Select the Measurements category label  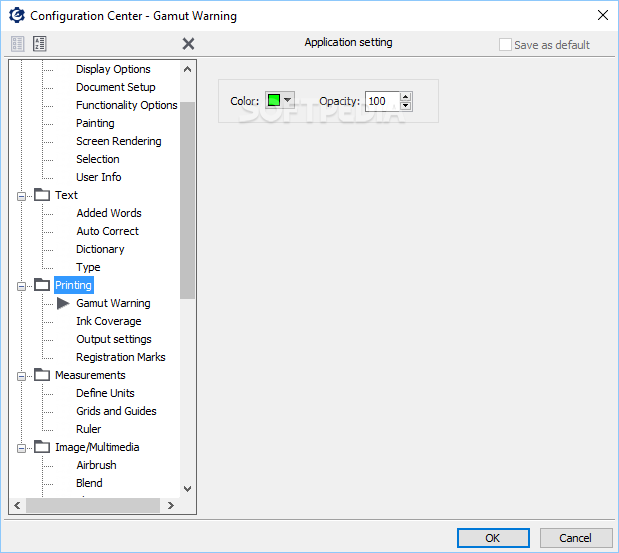pos(90,375)
